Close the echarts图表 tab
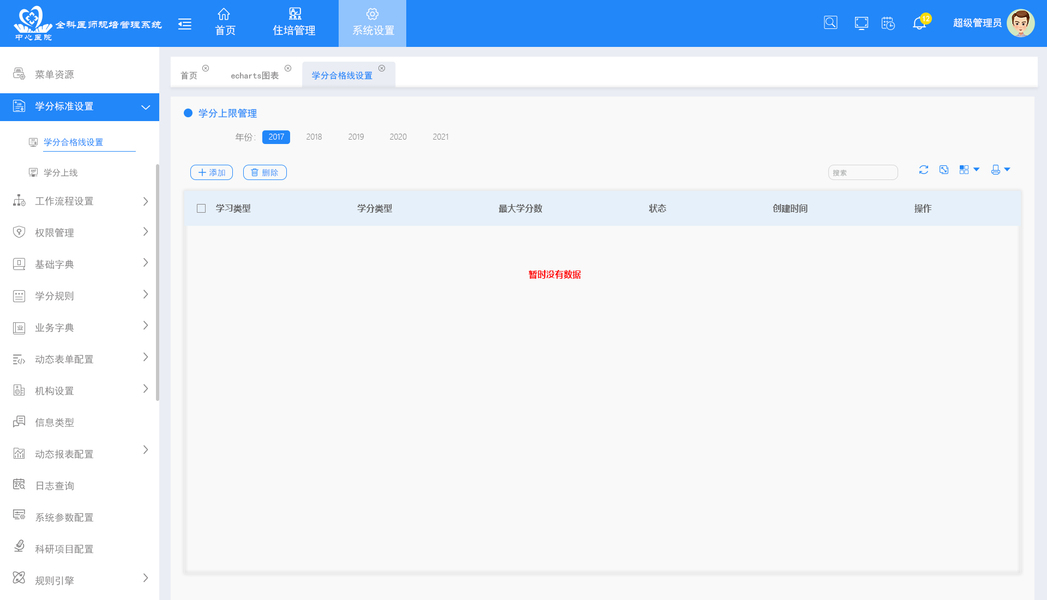The height and width of the screenshot is (600, 1047). click(288, 68)
